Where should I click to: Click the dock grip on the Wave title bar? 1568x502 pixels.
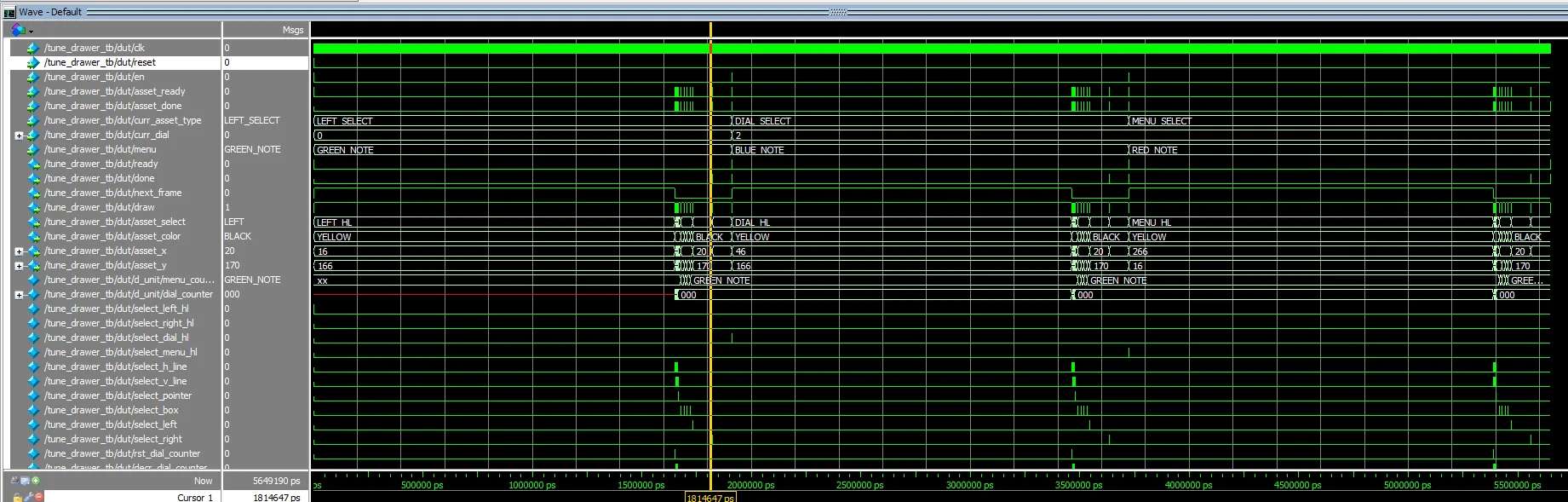(838, 12)
